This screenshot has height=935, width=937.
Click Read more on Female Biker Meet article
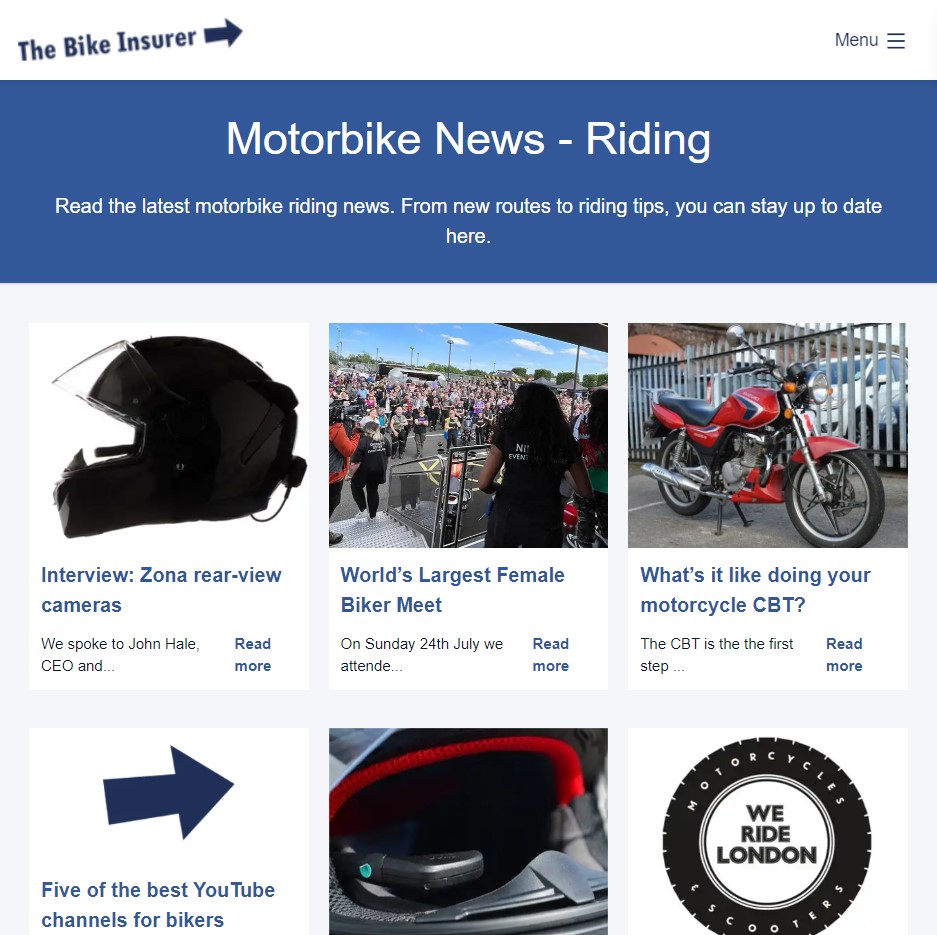[550, 655]
